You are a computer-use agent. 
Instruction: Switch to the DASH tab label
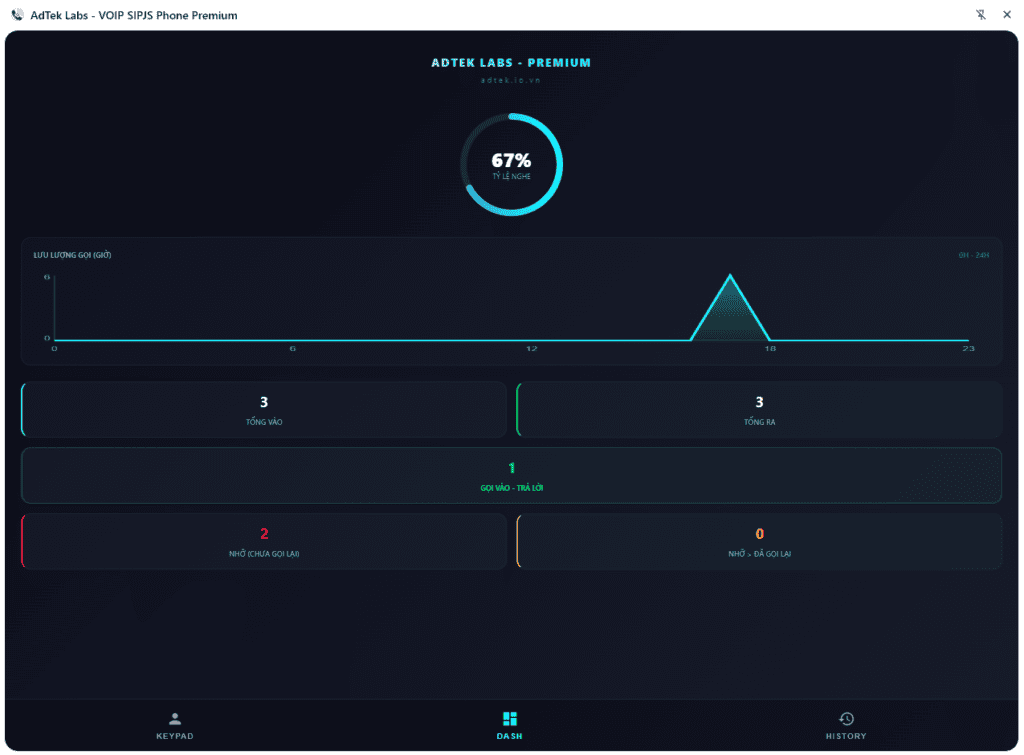pyautogui.click(x=509, y=736)
